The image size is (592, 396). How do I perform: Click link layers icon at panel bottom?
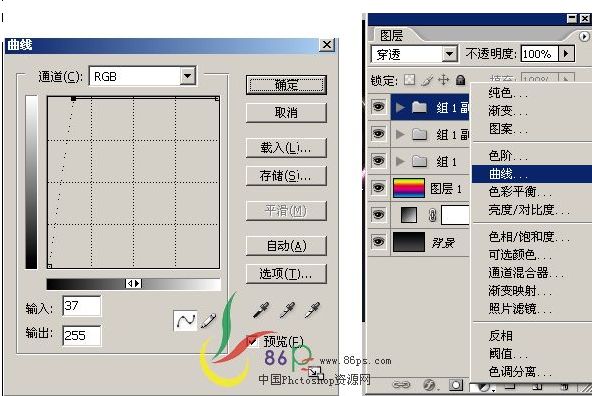(x=401, y=385)
